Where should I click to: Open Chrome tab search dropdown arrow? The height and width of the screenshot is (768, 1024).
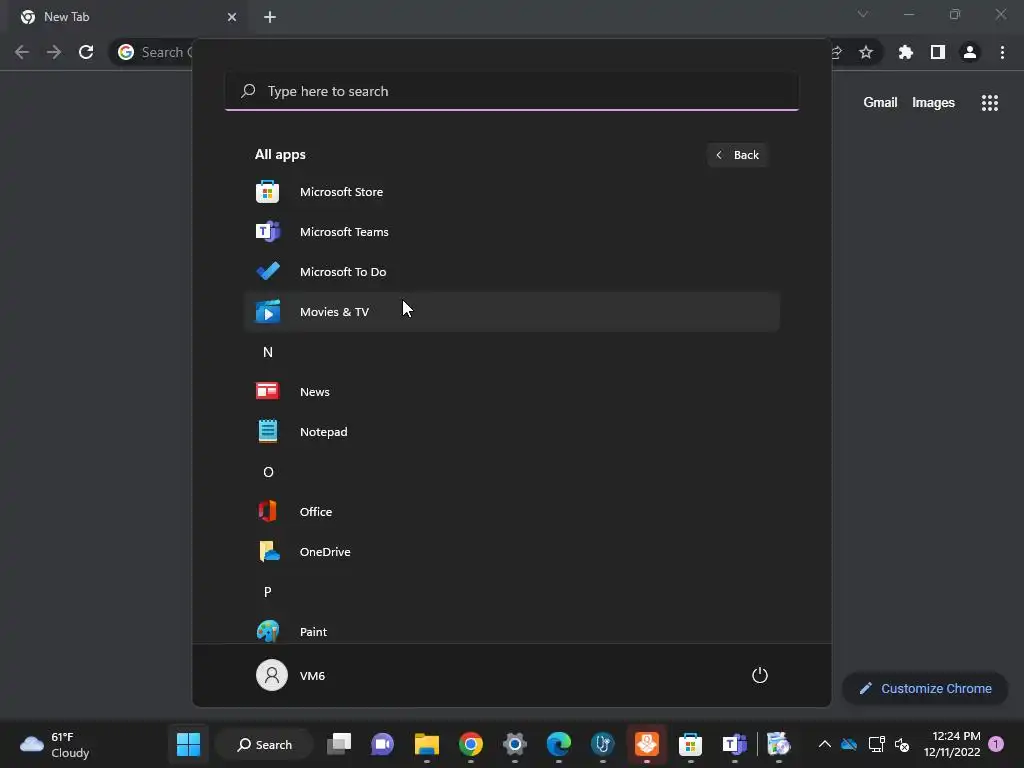point(863,14)
